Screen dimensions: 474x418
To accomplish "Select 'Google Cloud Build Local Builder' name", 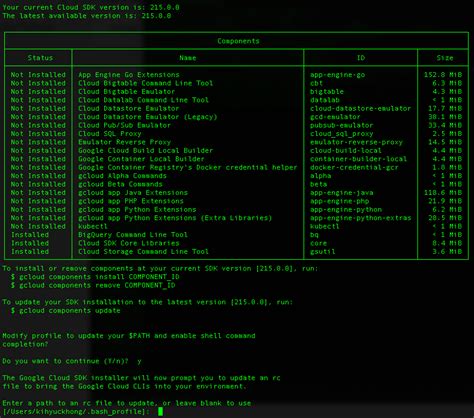I will point(145,150).
